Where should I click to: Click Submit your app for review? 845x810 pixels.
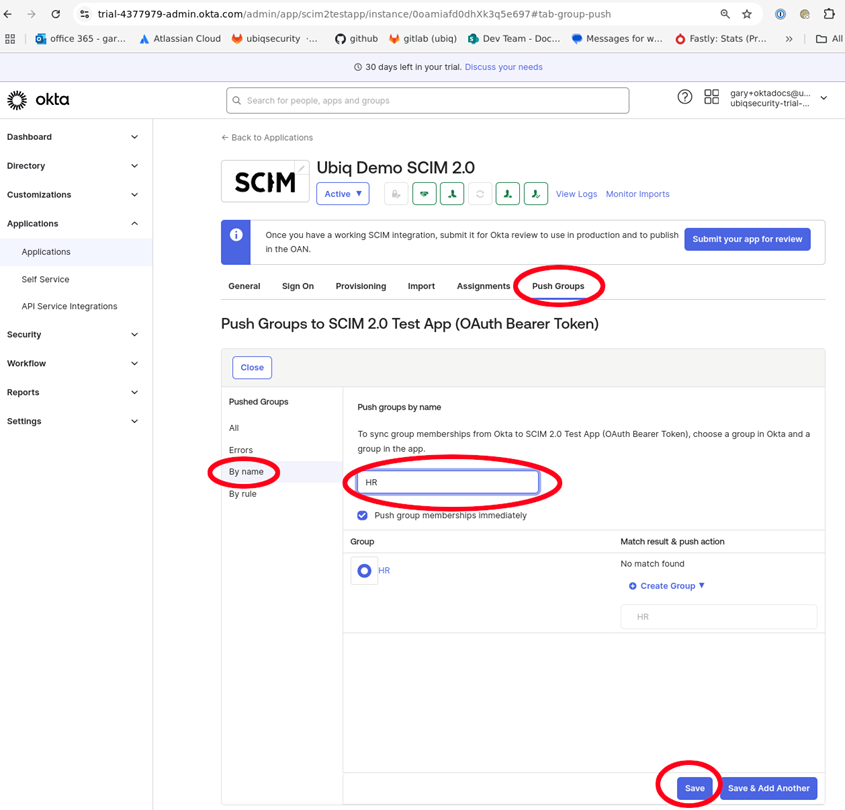click(x=747, y=239)
